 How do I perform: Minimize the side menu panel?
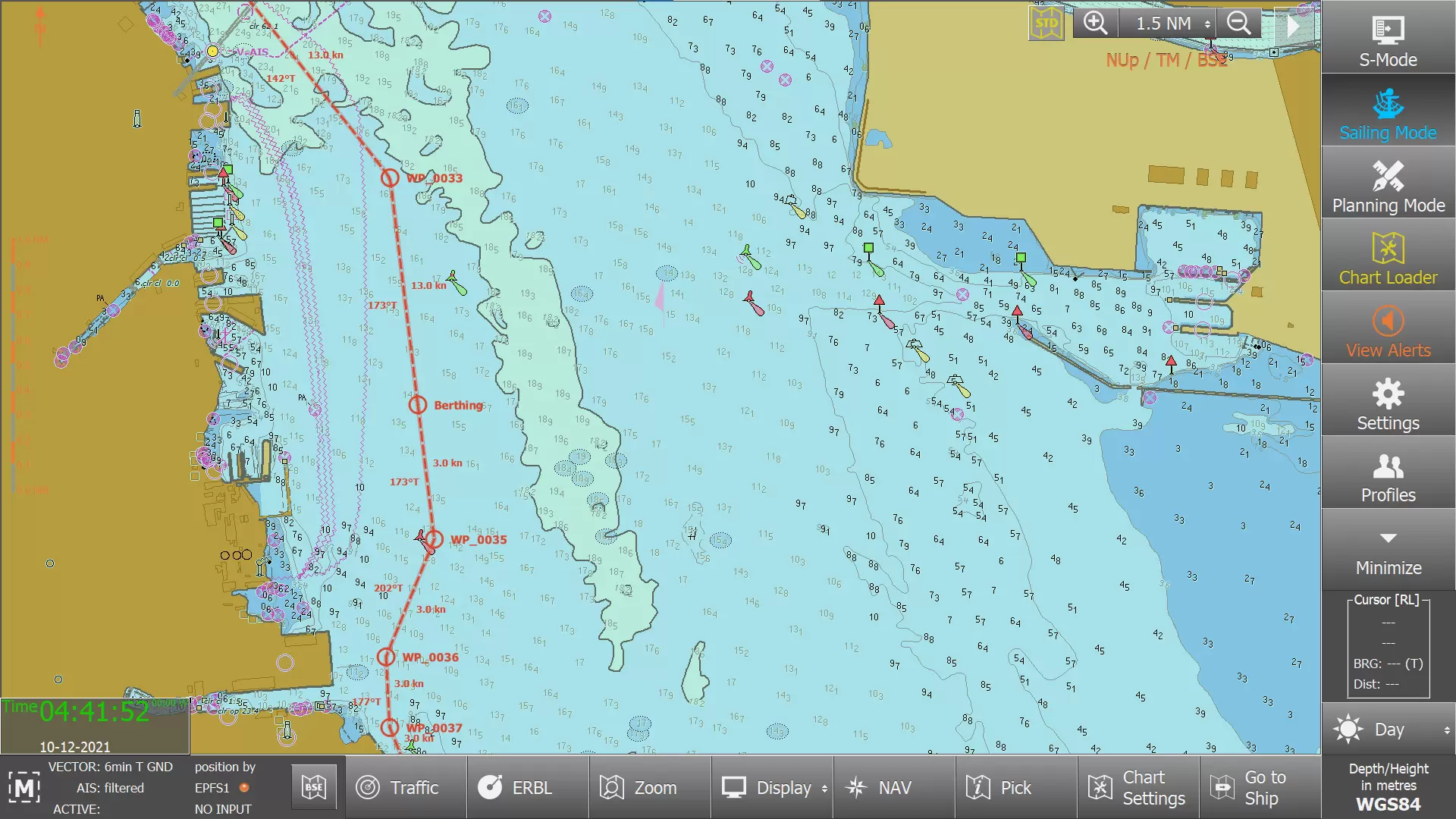(1388, 551)
